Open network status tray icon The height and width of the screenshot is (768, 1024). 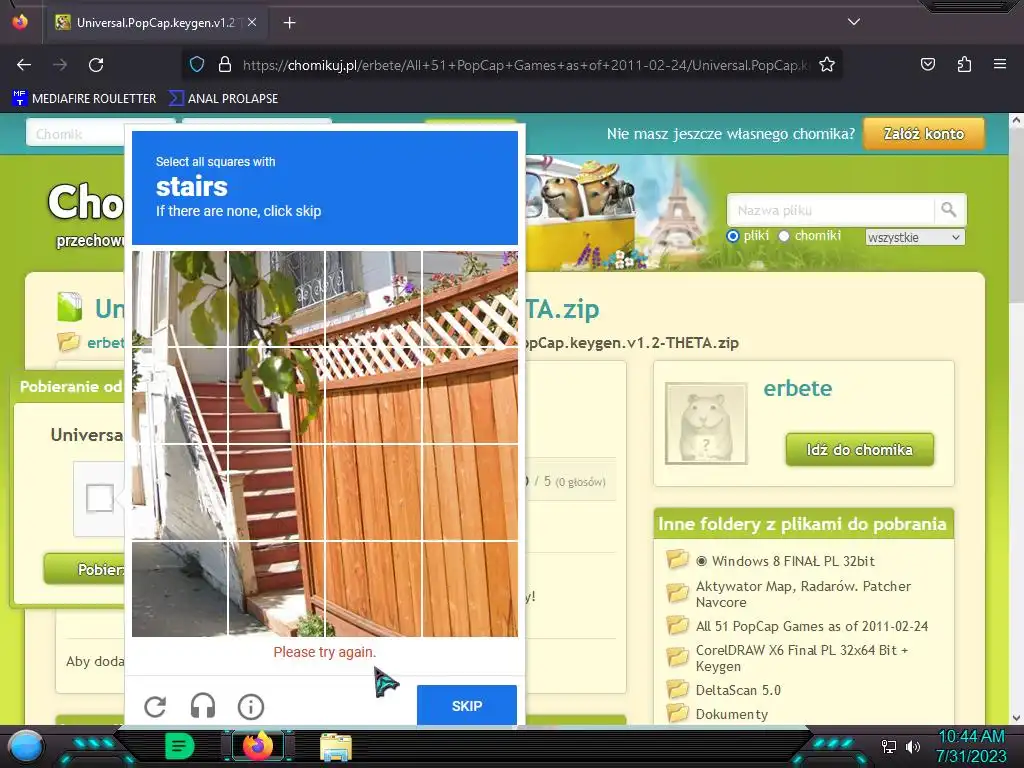tap(888, 746)
